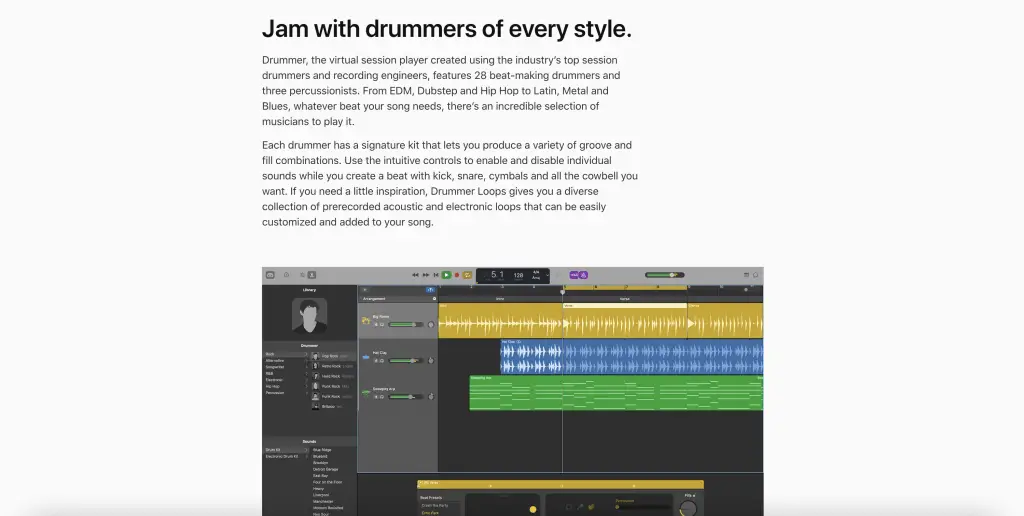Screen dimensions: 1024x516
Task: Expand the Rock drummer genre
Action: pyautogui.click(x=286, y=354)
